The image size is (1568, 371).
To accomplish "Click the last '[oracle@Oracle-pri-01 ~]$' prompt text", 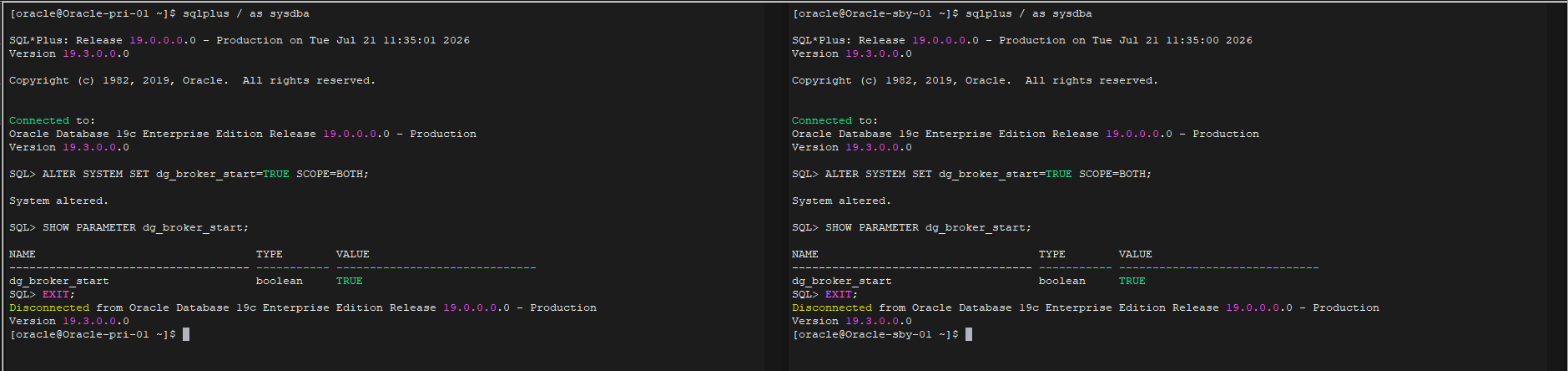I will tap(93, 334).
